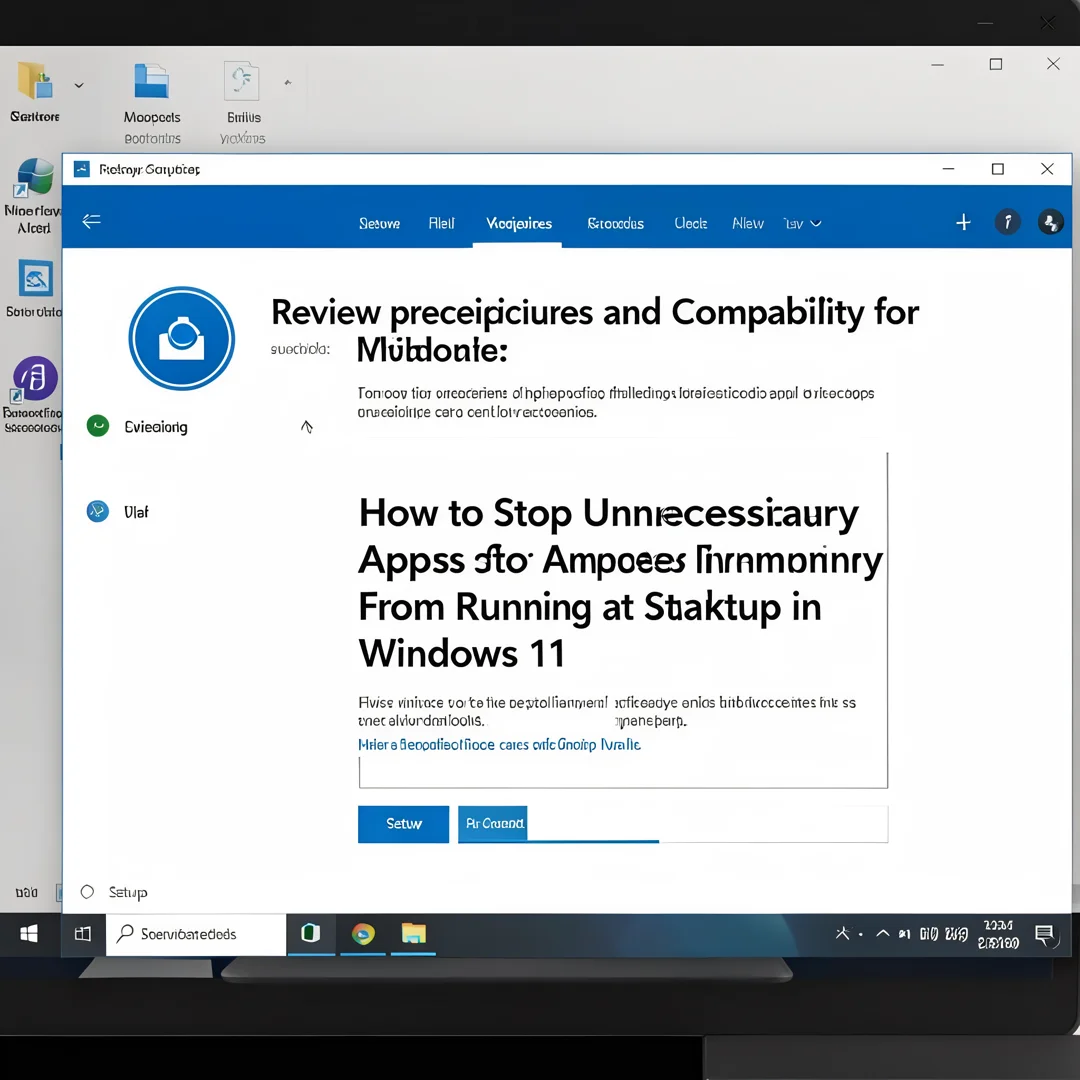
Task: Open the info icon in the header
Action: pos(1007,222)
